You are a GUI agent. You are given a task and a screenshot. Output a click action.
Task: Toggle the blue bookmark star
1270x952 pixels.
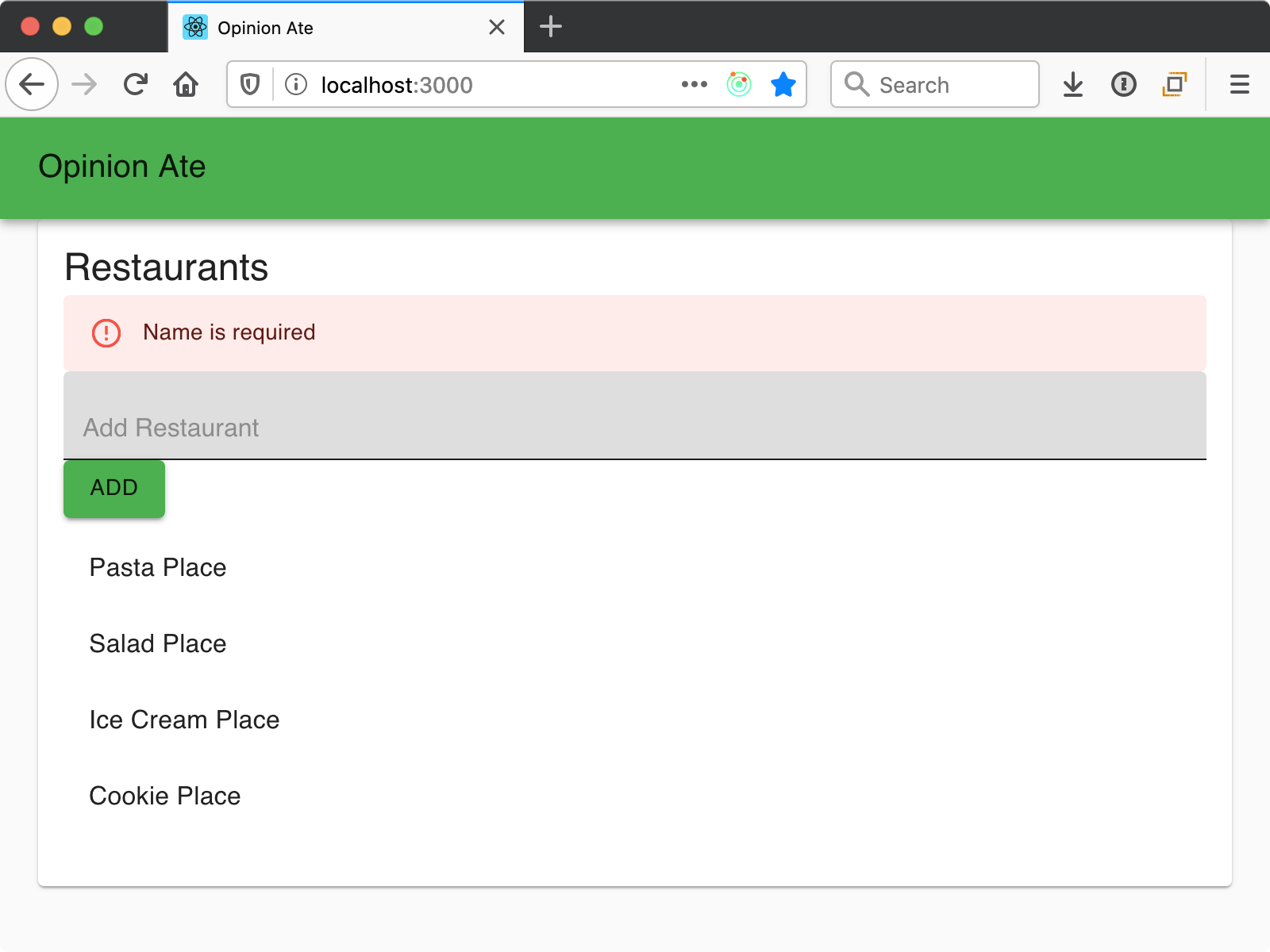click(783, 84)
